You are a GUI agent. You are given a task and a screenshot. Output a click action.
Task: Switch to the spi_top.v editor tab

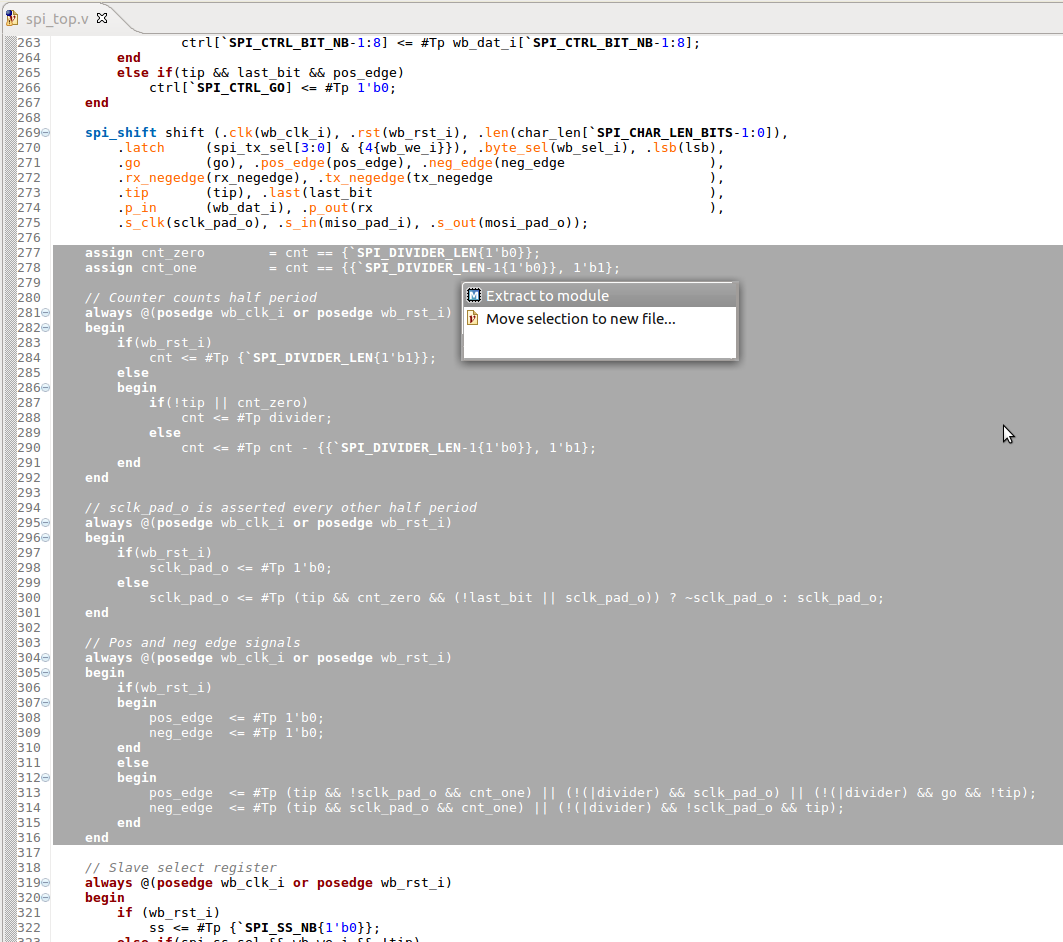pyautogui.click(x=55, y=17)
